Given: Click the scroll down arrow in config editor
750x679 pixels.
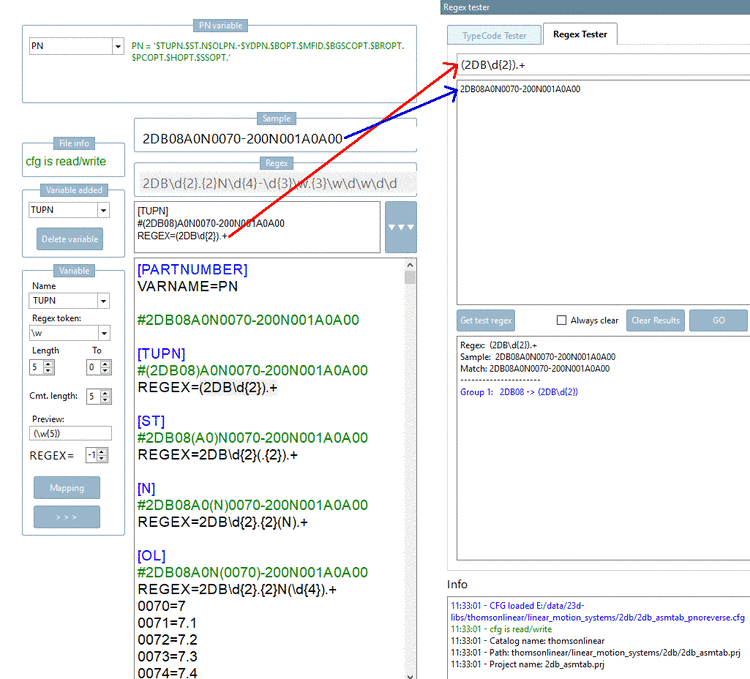Looking at the screenshot, I should [x=410, y=675].
